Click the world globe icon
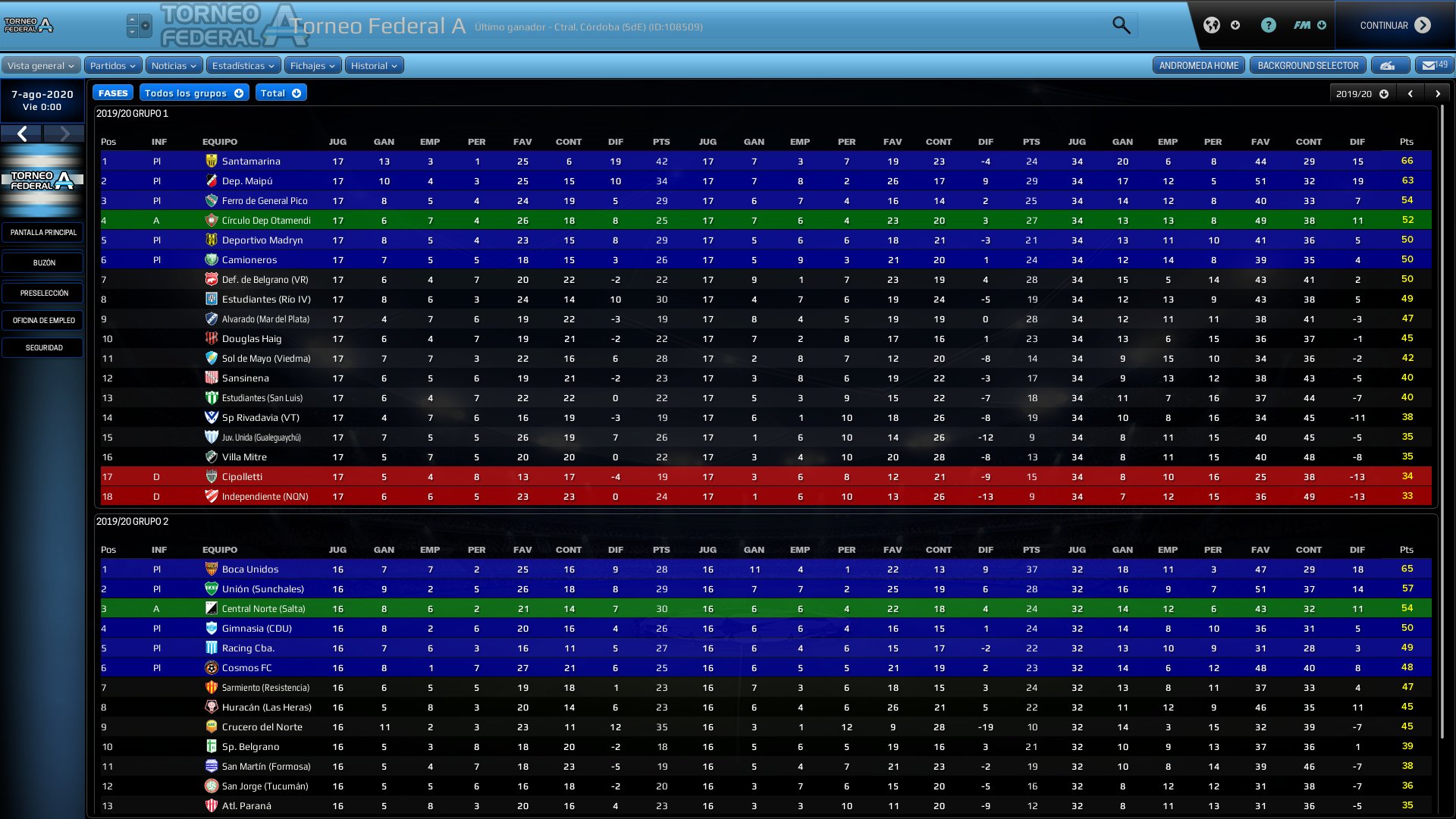Screen dimensions: 1456x819 (1212, 25)
